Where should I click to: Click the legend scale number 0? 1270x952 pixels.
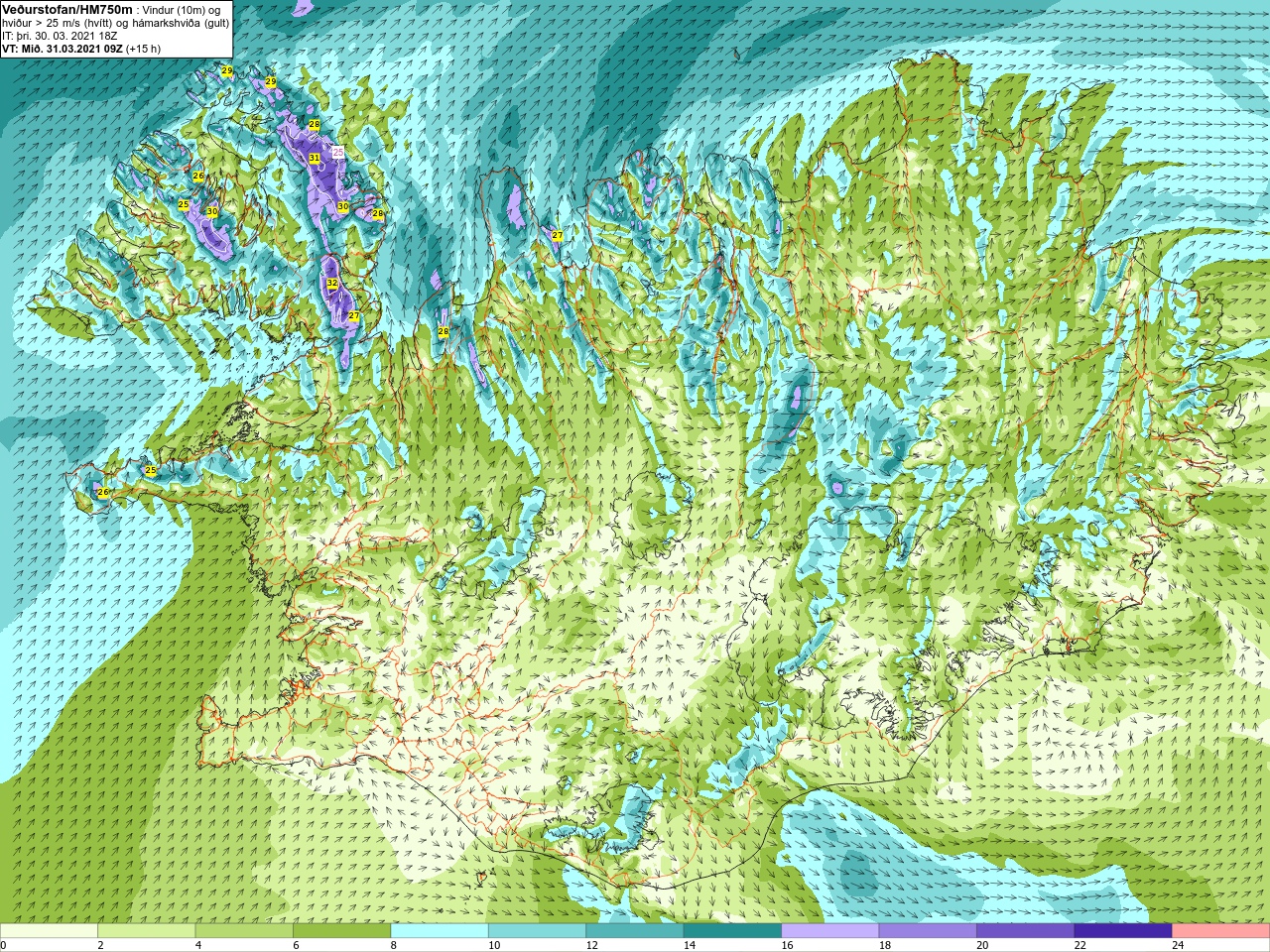pyautogui.click(x=3, y=946)
